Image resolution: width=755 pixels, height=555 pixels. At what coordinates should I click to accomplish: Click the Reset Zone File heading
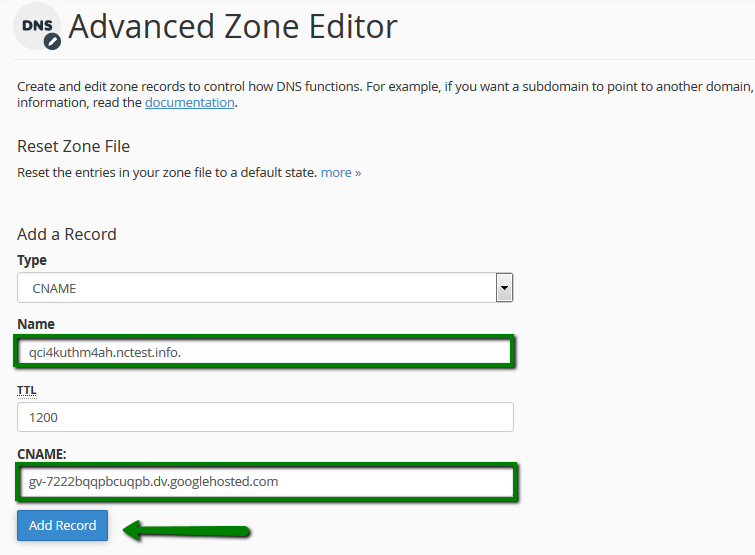pyautogui.click(x=74, y=146)
